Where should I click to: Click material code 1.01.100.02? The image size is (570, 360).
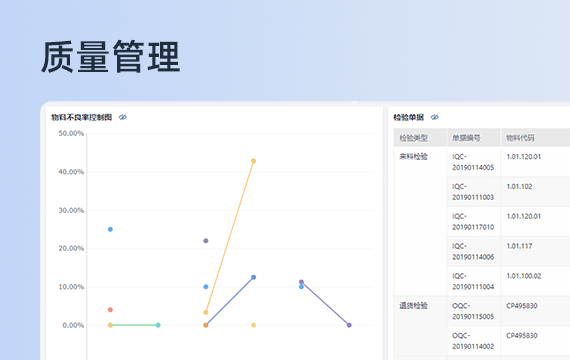click(x=523, y=276)
